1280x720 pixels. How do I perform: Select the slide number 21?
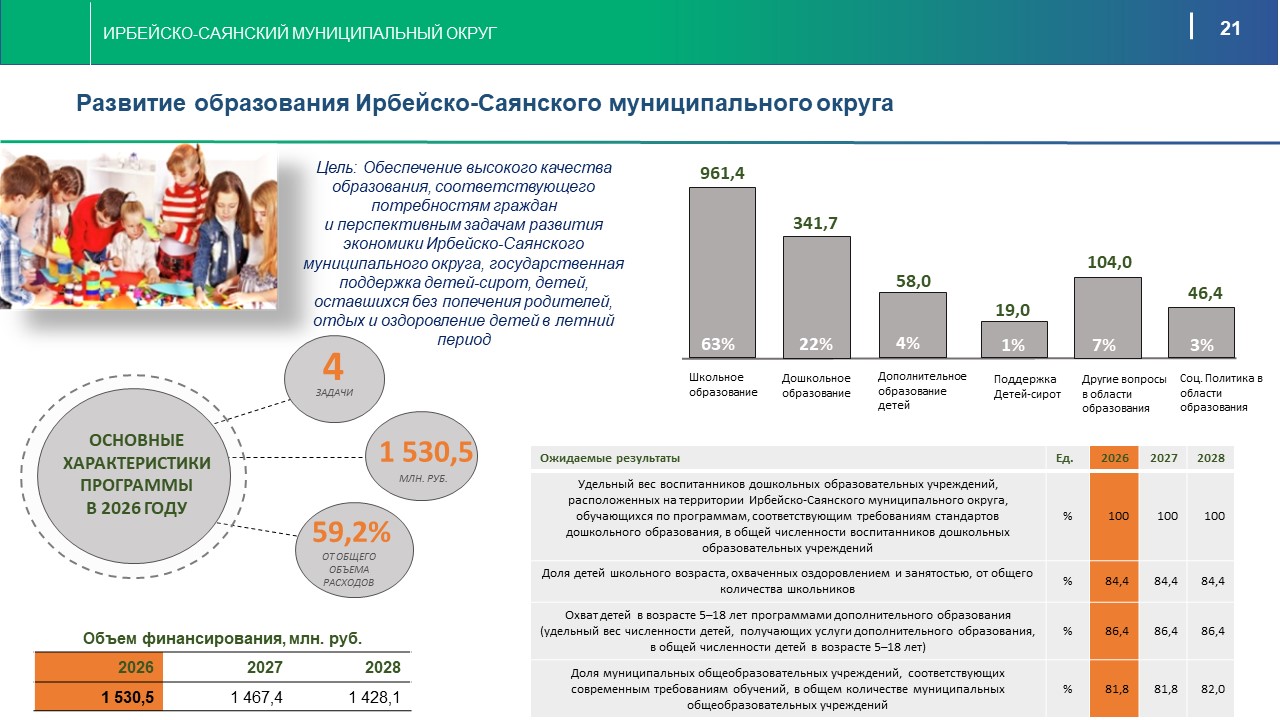1229,29
